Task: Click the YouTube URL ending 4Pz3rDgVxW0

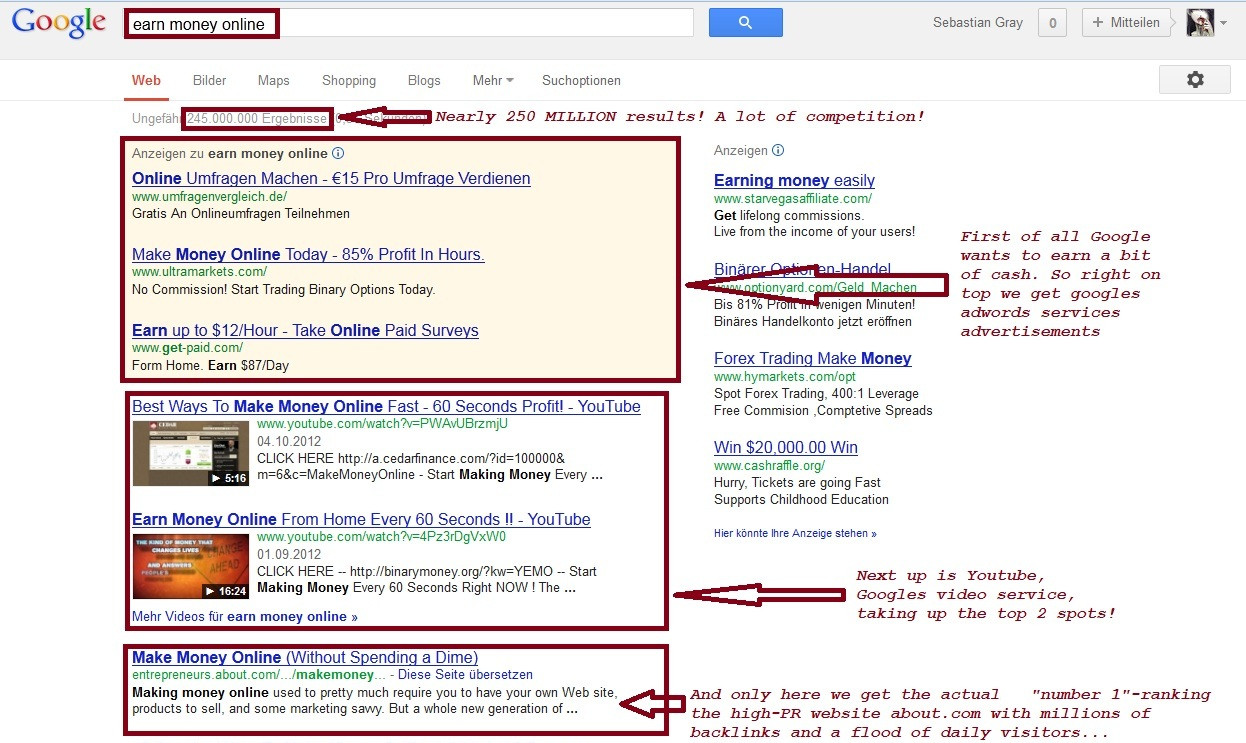Action: click(x=381, y=537)
